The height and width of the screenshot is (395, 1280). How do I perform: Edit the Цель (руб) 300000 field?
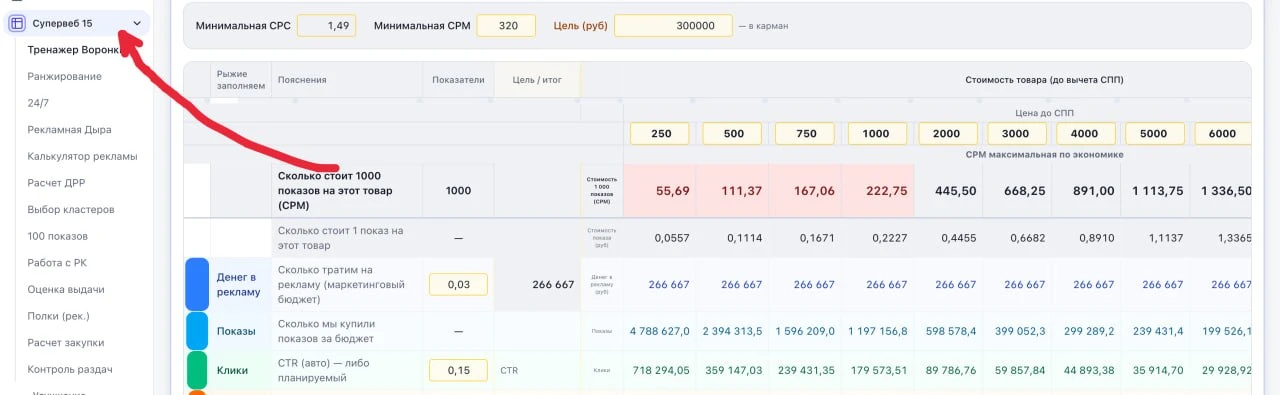[x=673, y=26]
